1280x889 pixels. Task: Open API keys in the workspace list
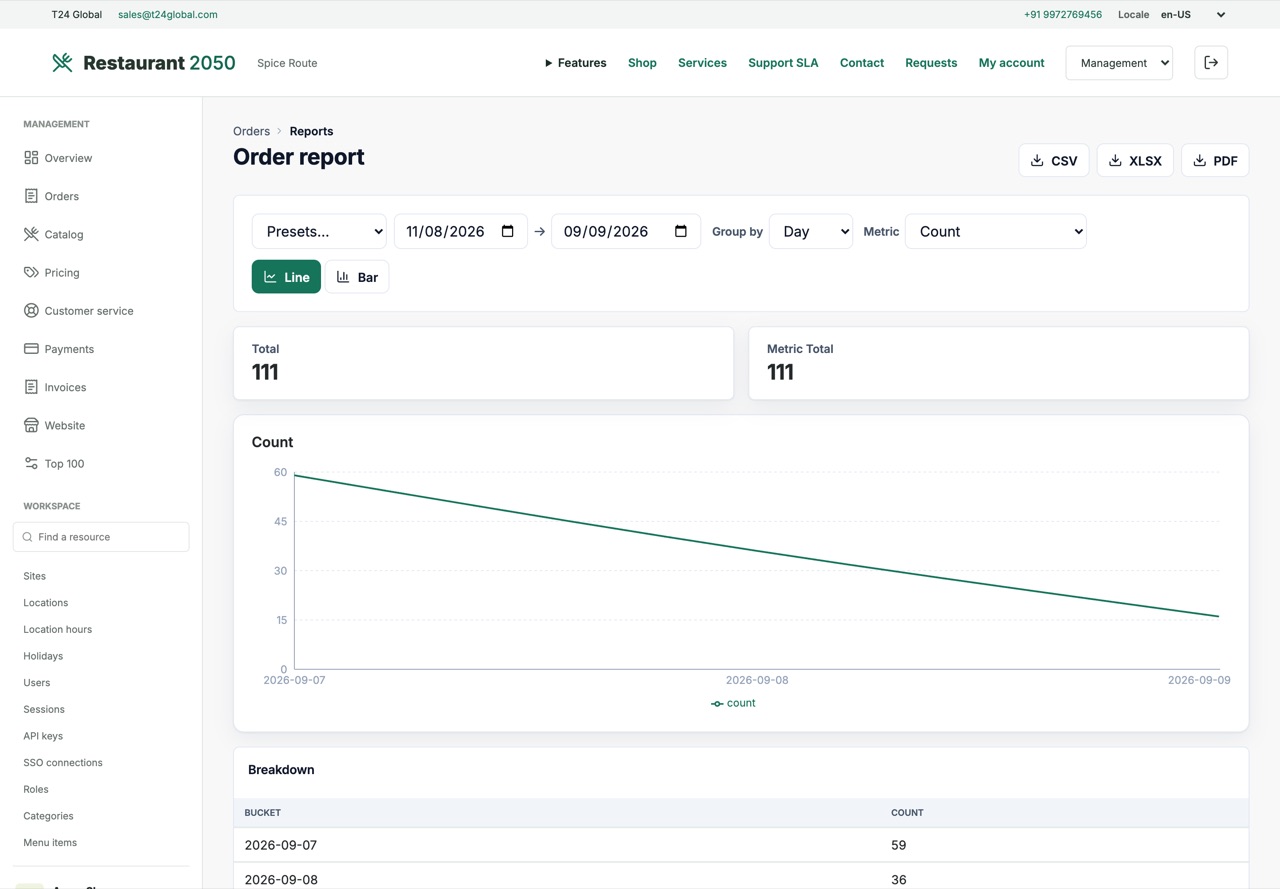point(43,736)
